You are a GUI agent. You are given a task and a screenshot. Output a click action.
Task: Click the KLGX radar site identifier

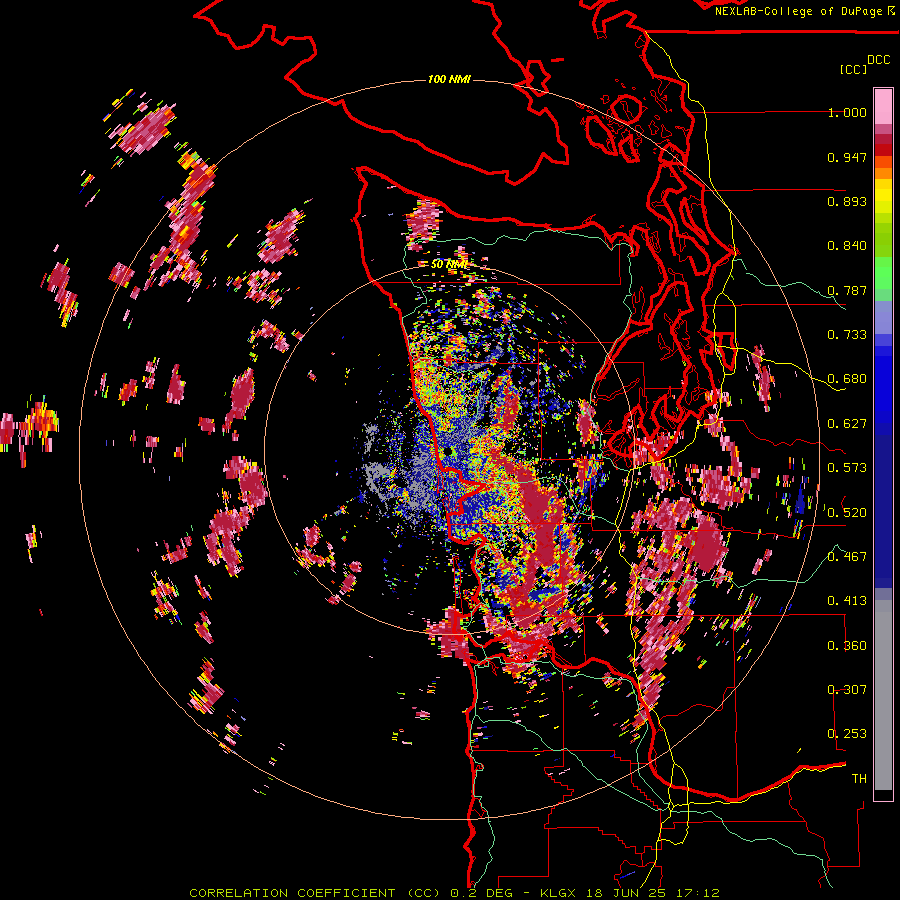(558, 893)
